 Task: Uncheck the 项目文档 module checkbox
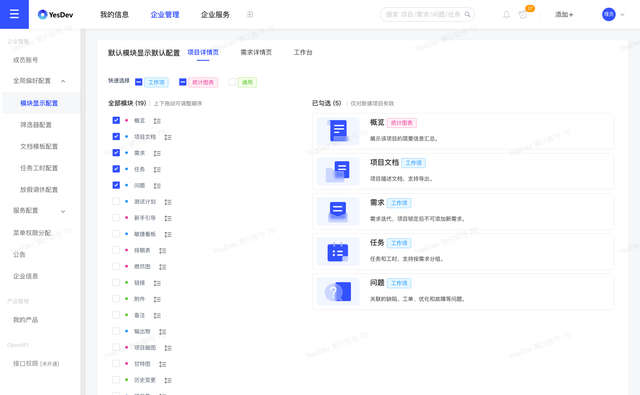click(116, 136)
